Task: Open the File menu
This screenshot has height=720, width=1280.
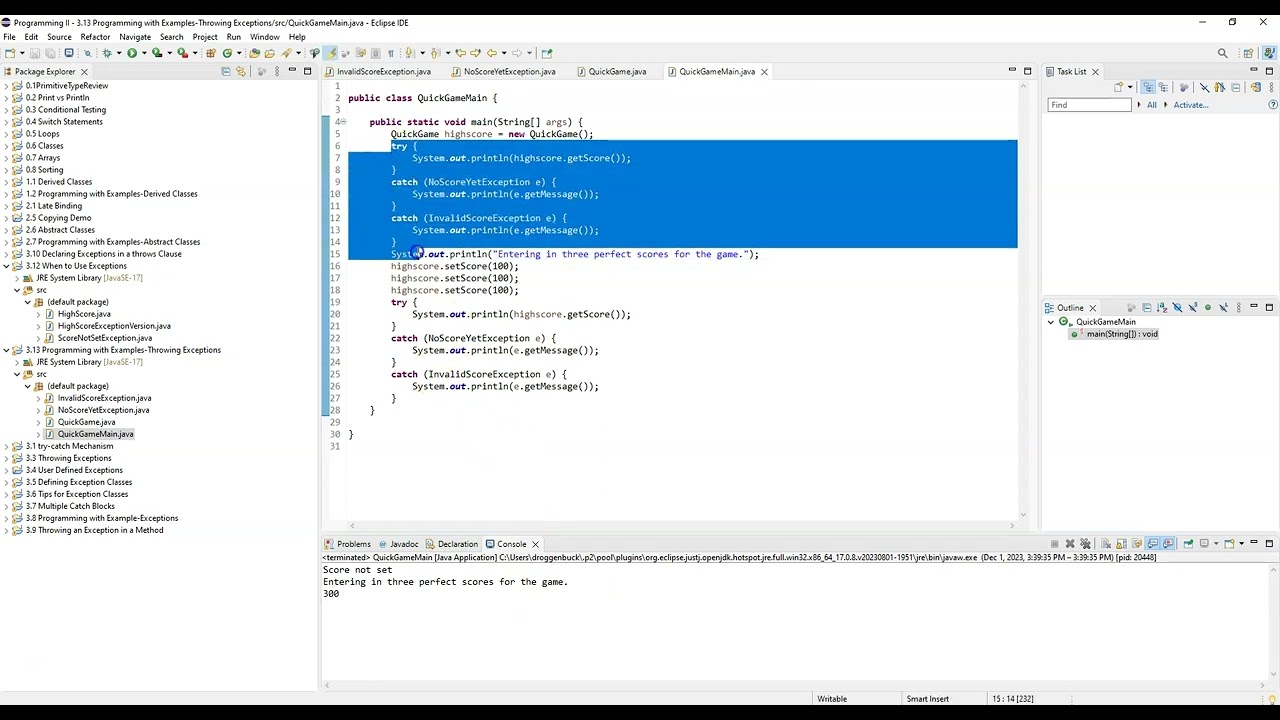Action: tap(9, 37)
